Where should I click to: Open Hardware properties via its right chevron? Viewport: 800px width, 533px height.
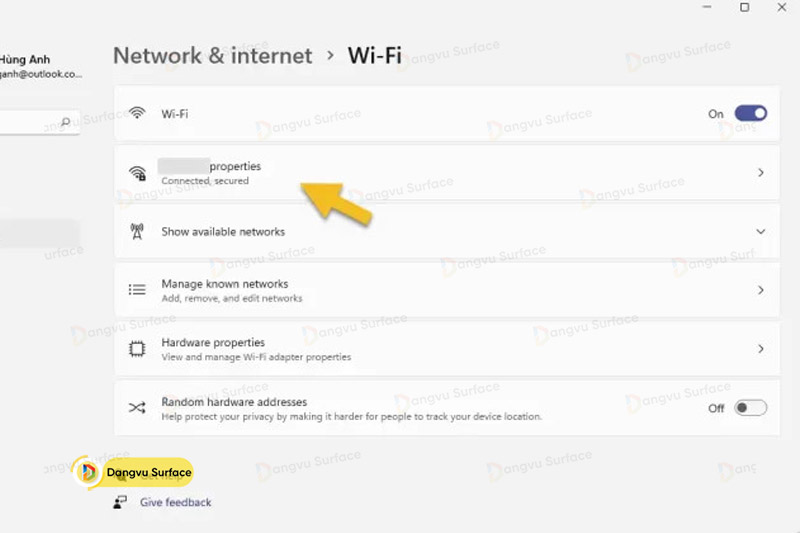click(x=761, y=349)
